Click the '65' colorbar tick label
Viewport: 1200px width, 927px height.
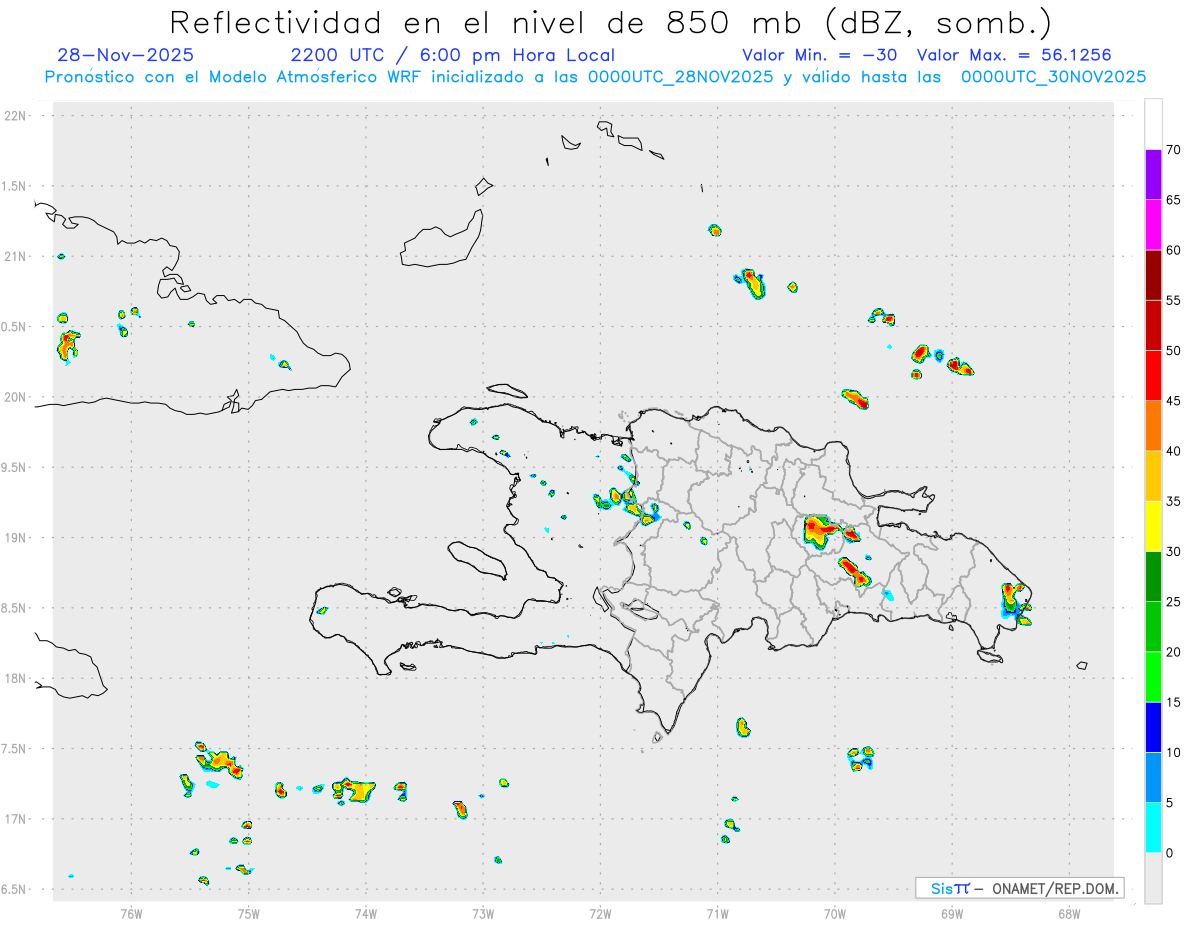(x=1174, y=200)
